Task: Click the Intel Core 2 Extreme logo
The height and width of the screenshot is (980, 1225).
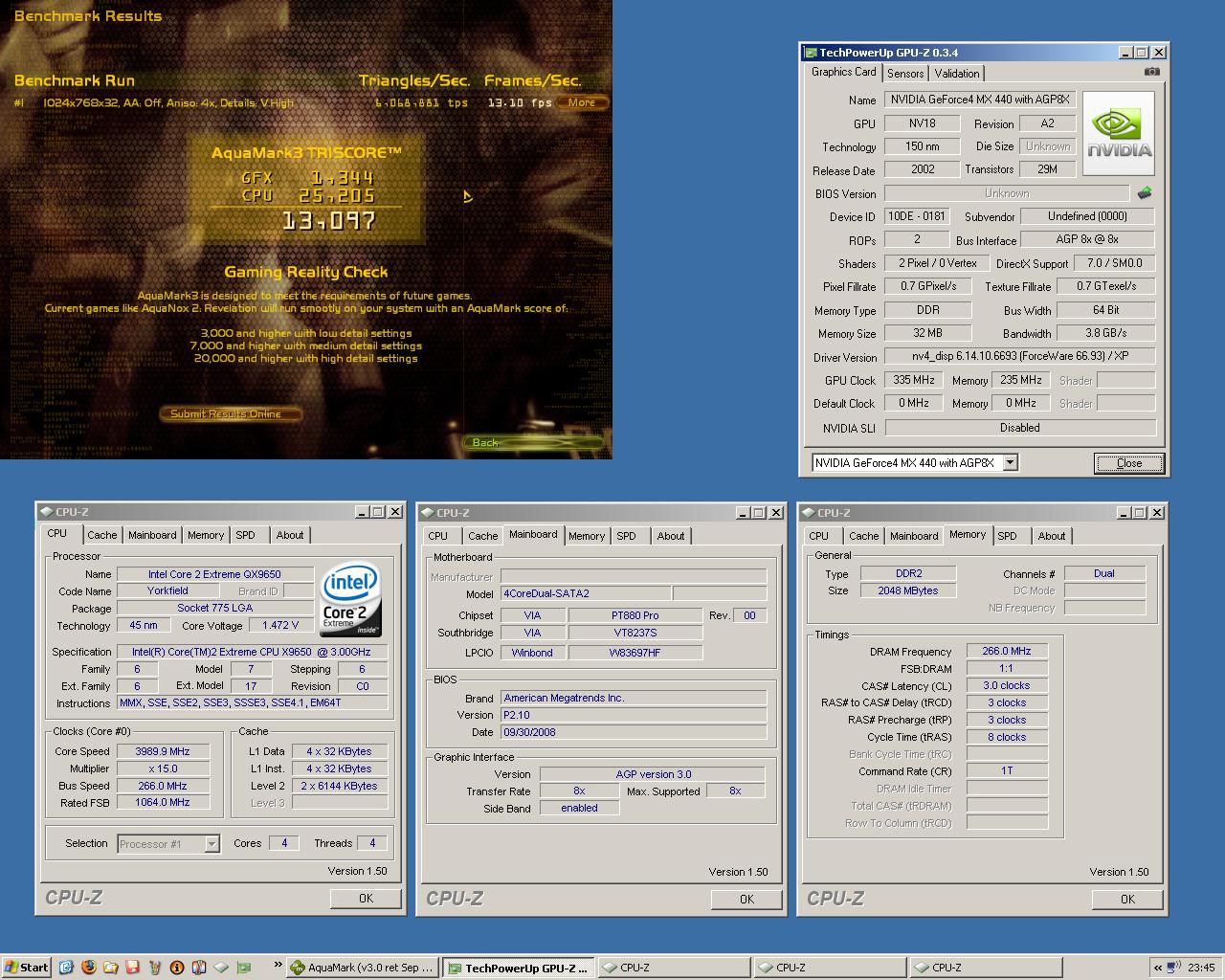Action: tap(350, 601)
